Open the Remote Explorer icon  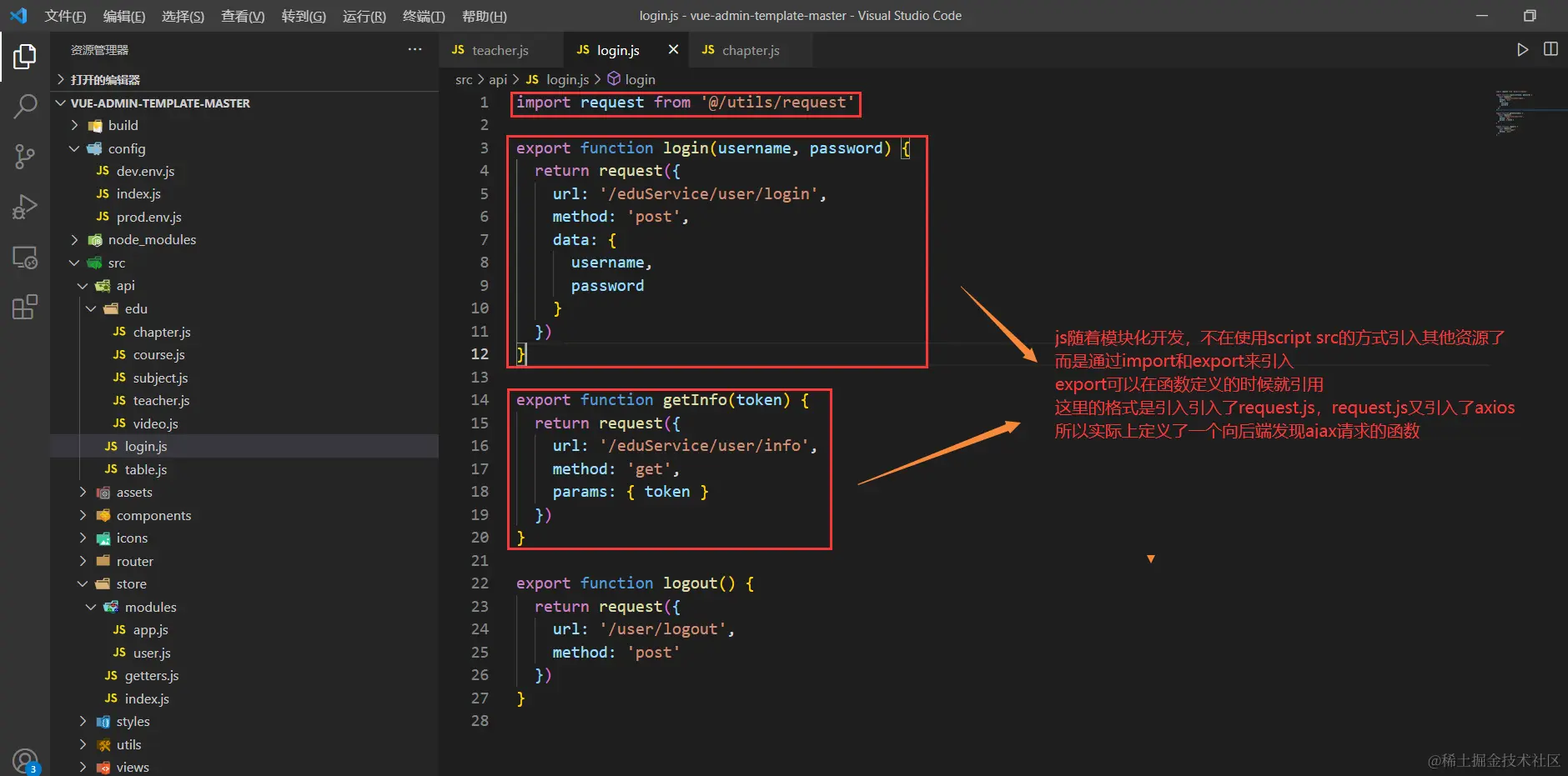pyautogui.click(x=25, y=257)
